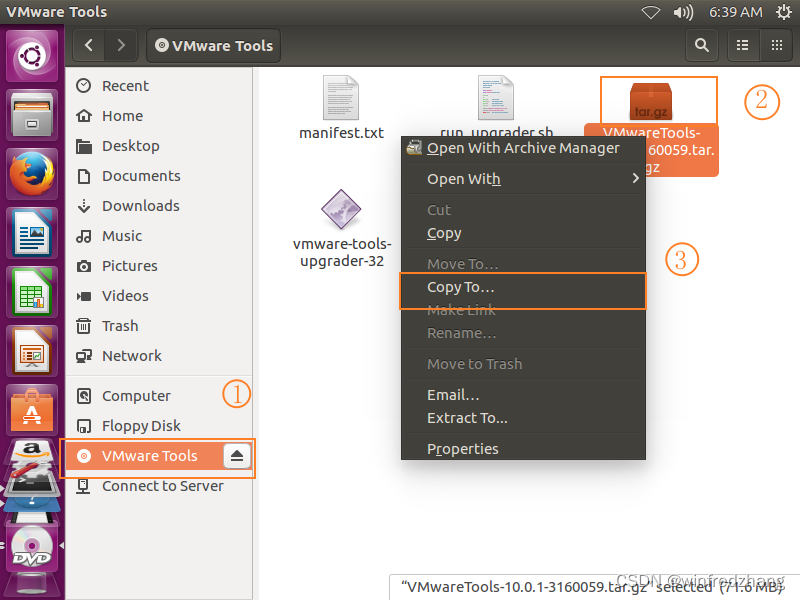Click Connect to Server in sidebar

pos(159,486)
